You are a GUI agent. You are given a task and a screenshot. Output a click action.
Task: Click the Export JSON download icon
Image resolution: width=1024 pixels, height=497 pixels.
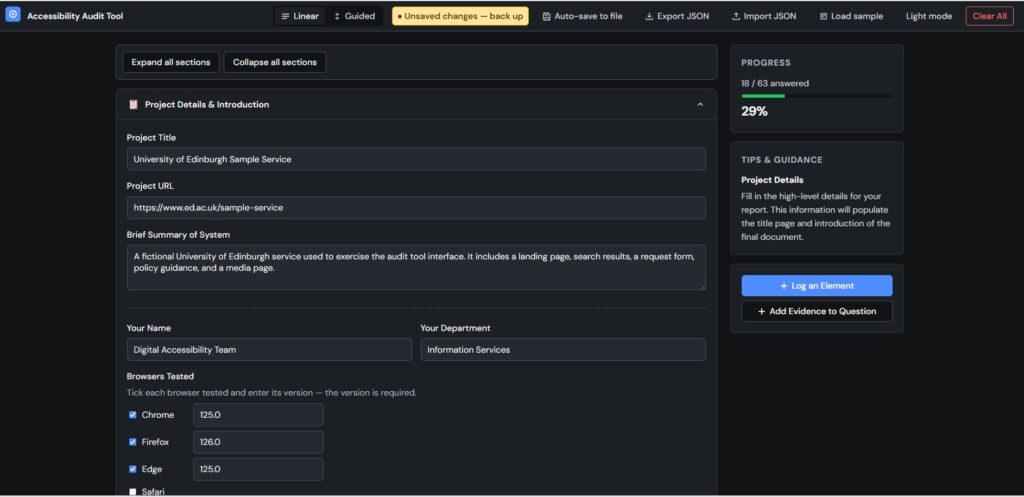point(649,16)
